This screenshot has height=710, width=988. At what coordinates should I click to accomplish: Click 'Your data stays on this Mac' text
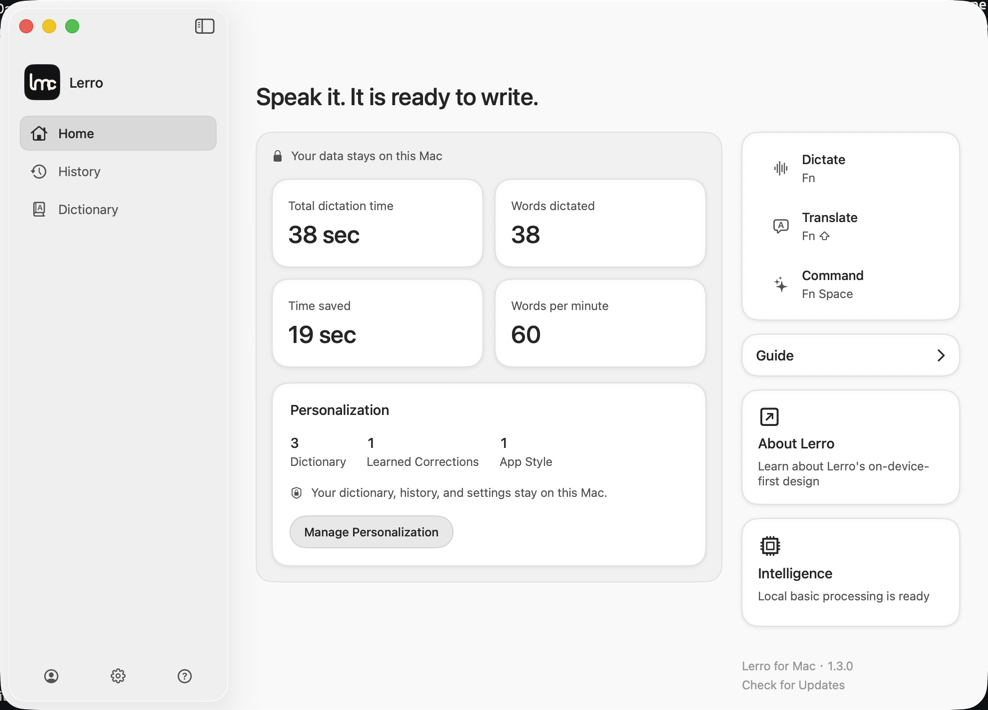(x=367, y=156)
